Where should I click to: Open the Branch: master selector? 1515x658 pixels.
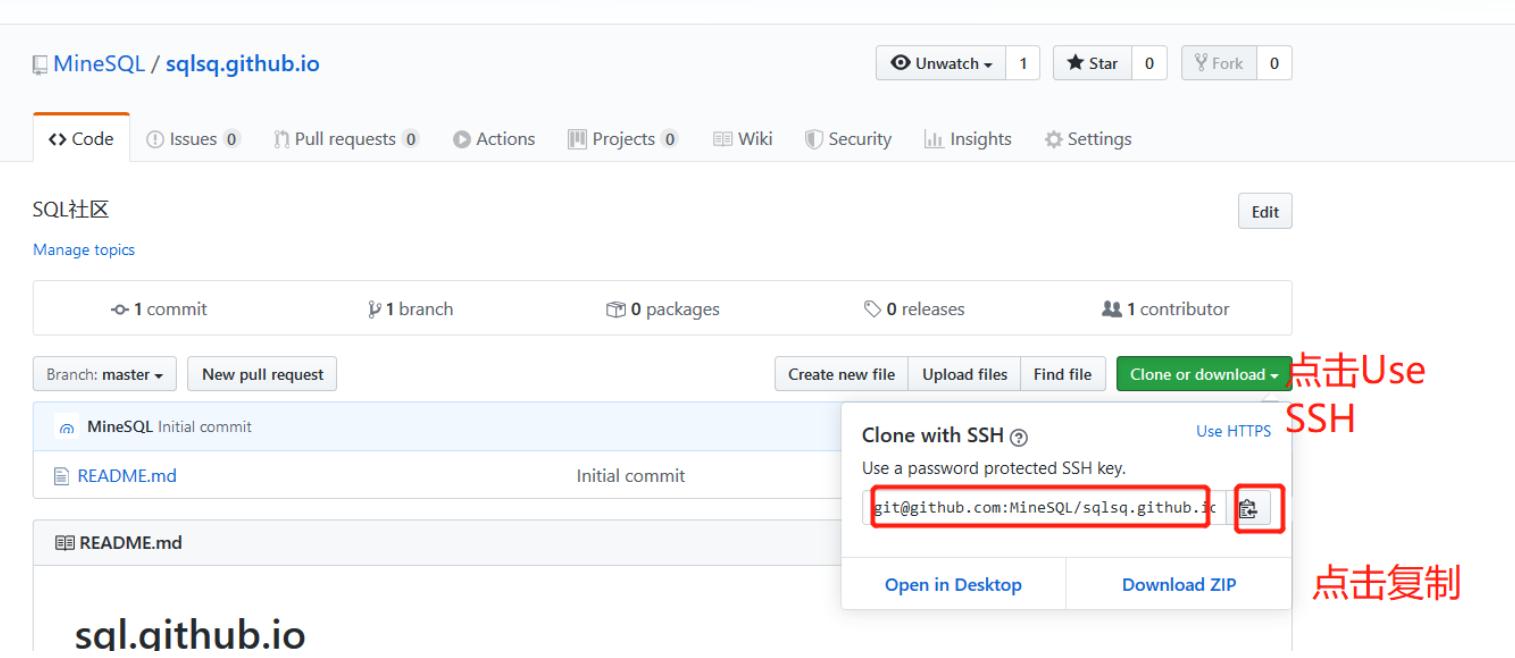point(105,375)
